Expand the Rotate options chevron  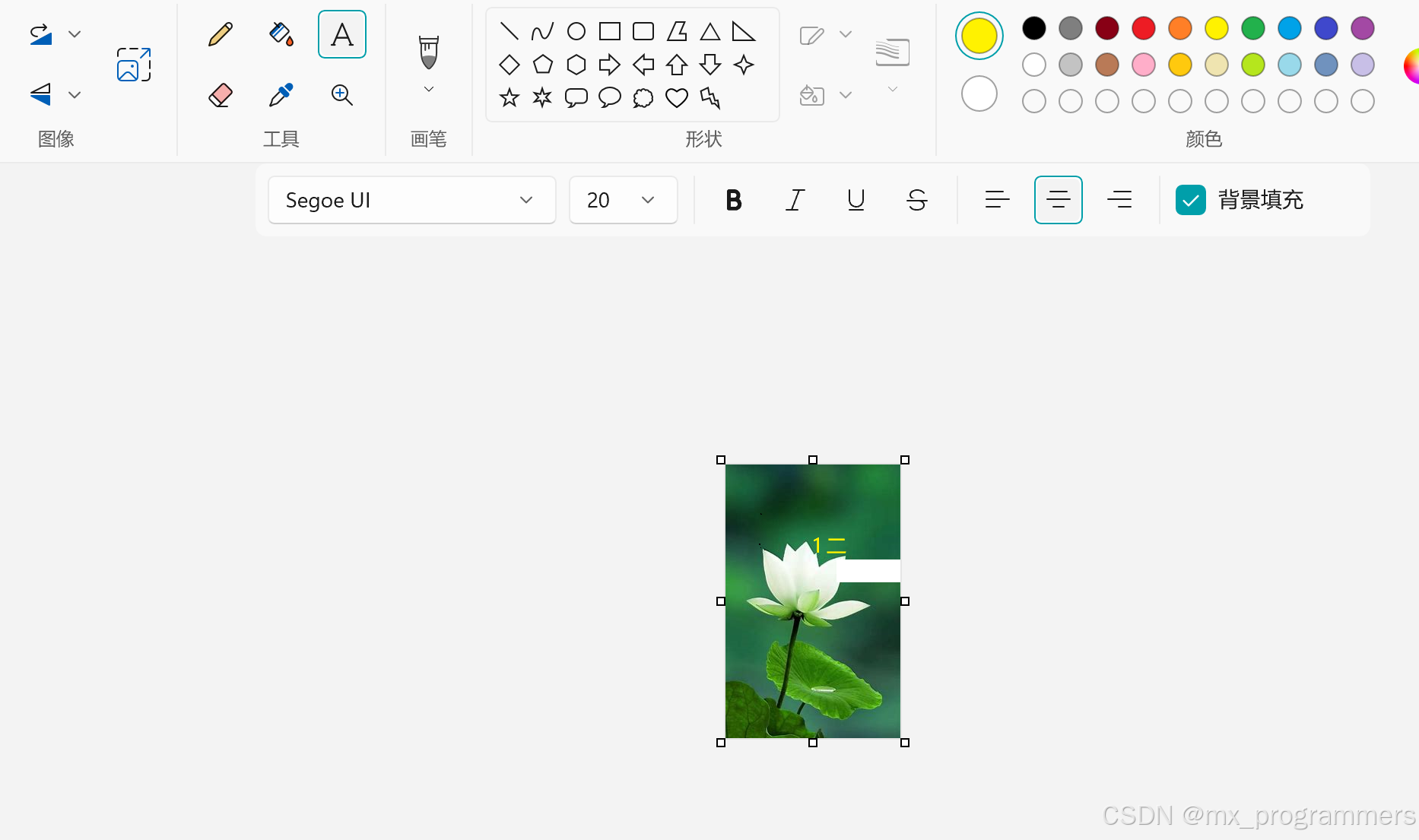[75, 34]
